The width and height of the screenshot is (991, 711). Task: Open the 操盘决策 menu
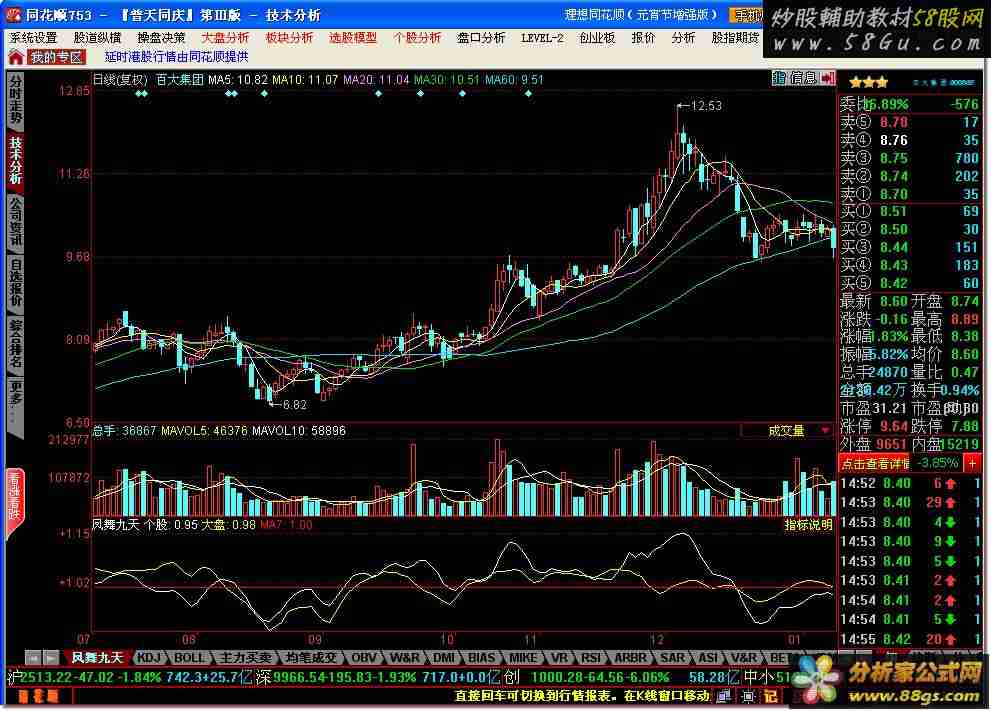click(161, 38)
